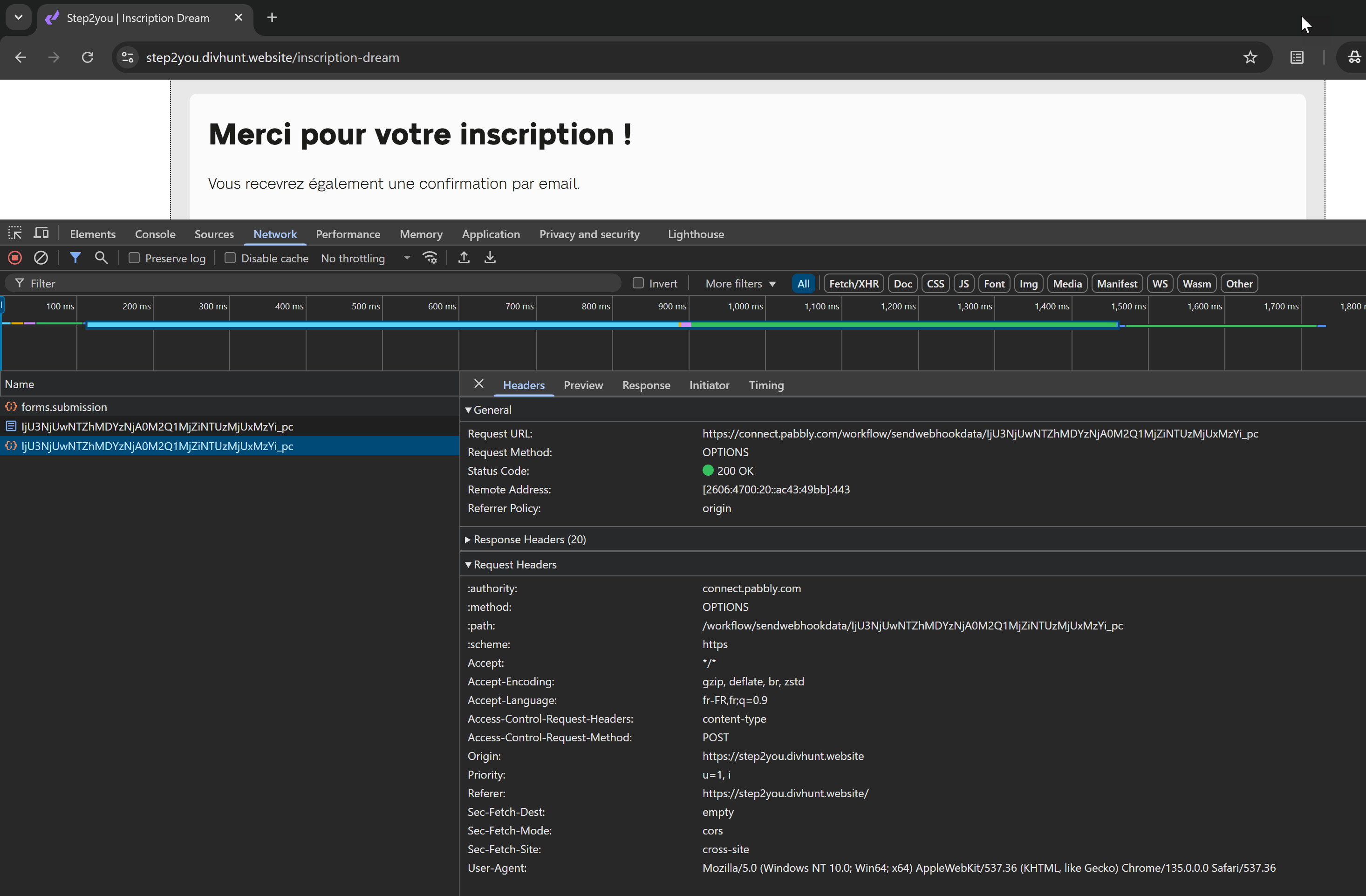Open the Application panel

pyautogui.click(x=491, y=234)
